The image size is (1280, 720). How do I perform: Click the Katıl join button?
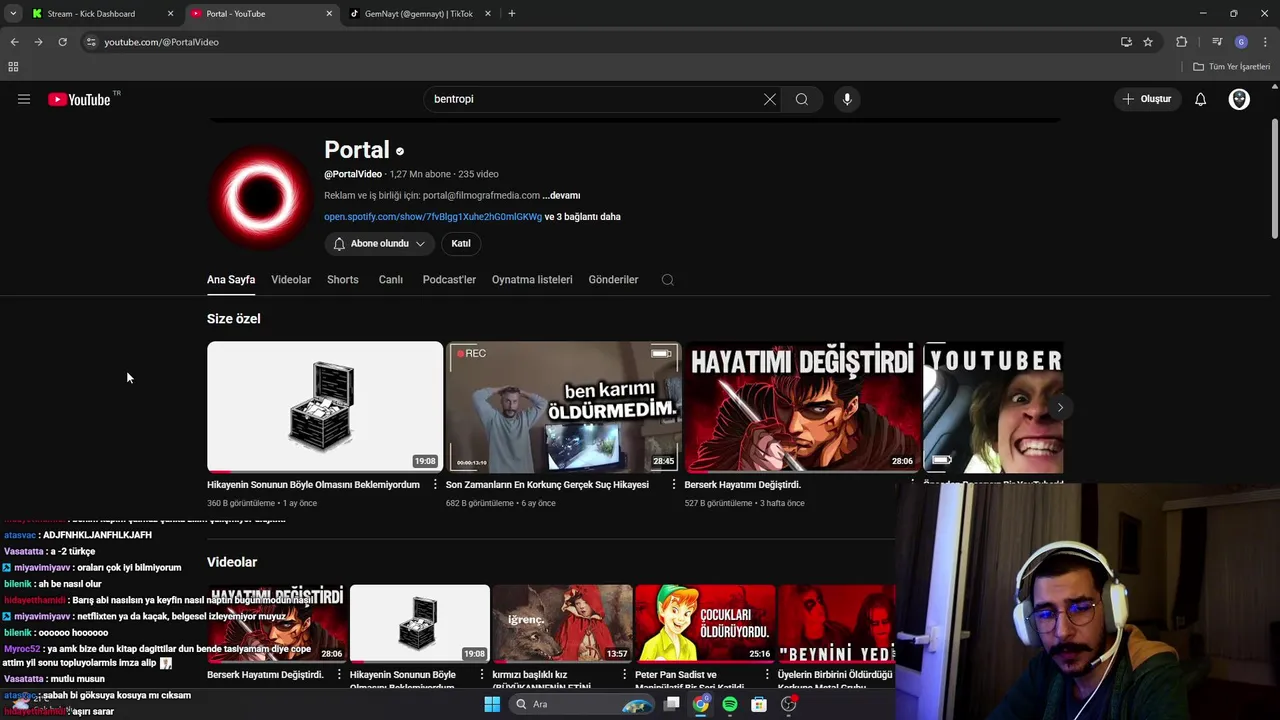[x=461, y=243]
